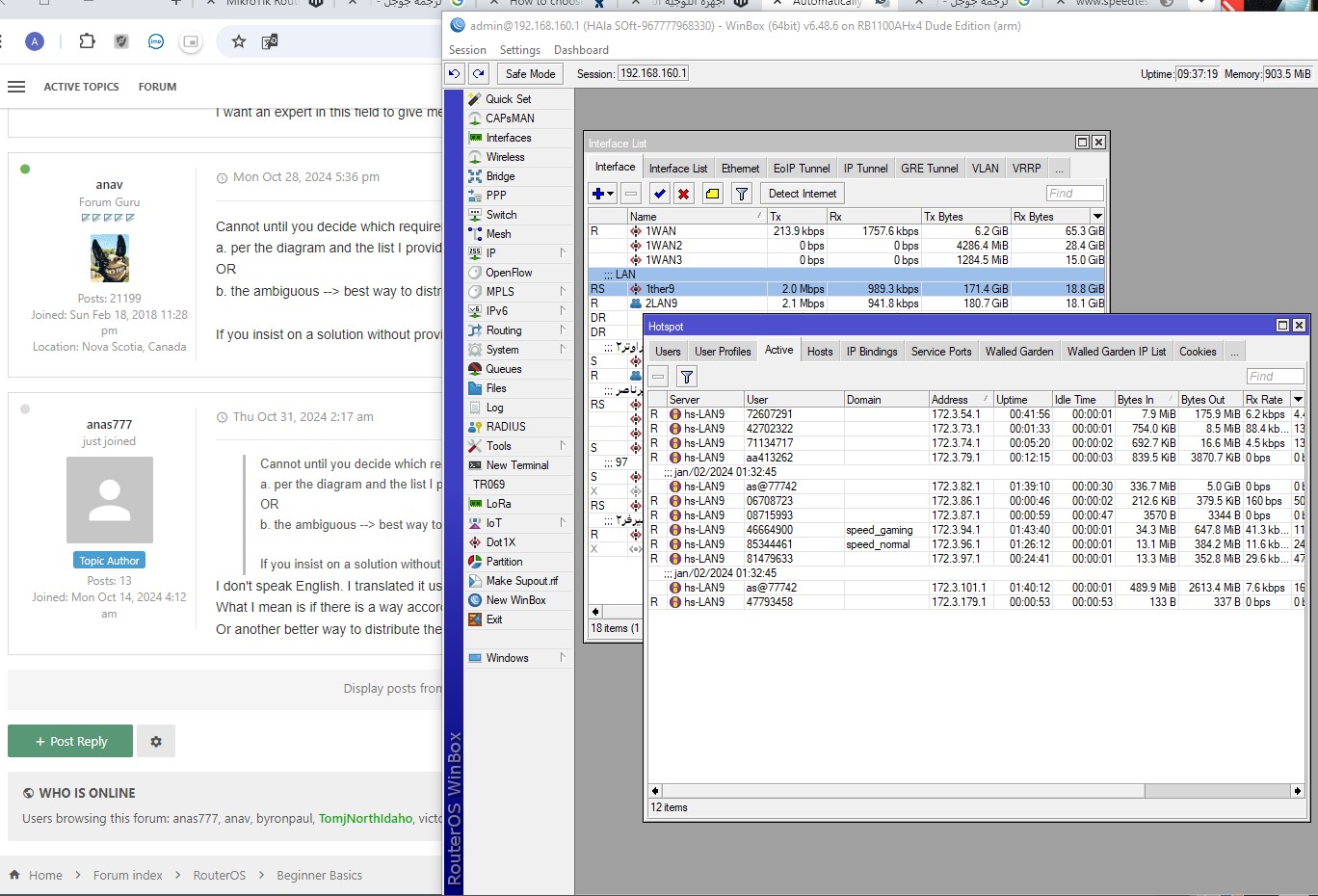Expand the System submenu arrow
The height and width of the screenshot is (896, 1318).
tap(563, 349)
